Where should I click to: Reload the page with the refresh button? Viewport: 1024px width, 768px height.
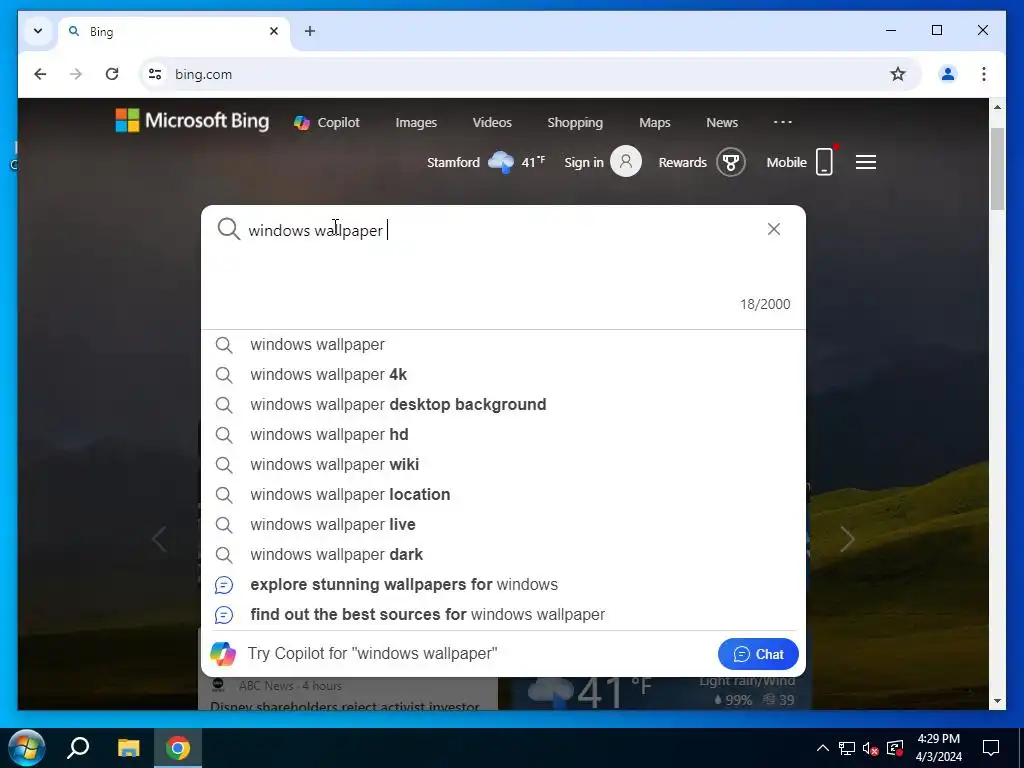(112, 74)
